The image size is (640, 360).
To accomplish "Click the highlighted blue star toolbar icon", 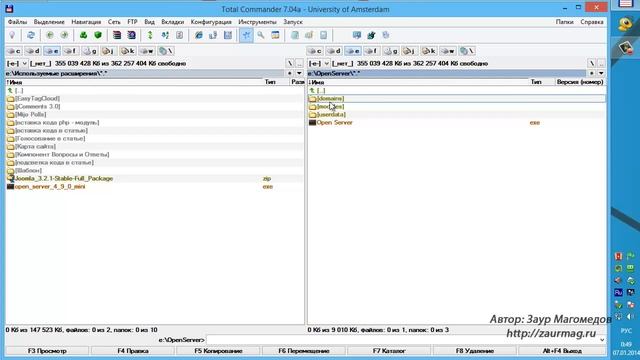I will click(x=246, y=35).
